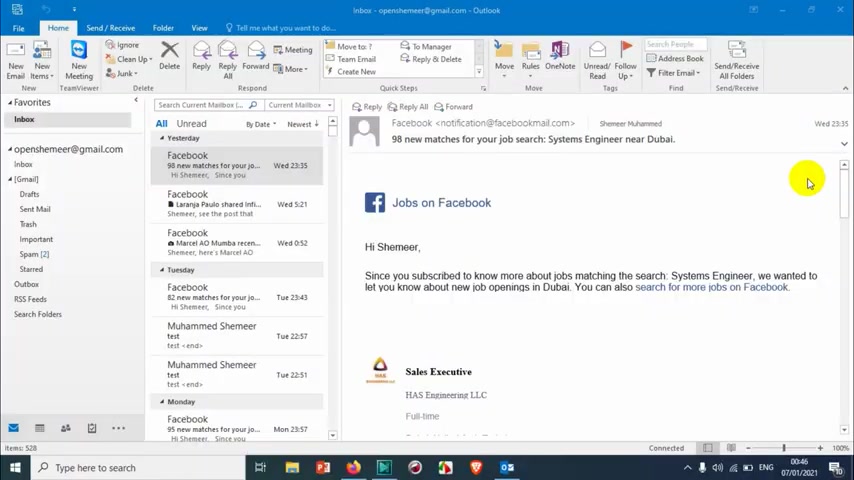Toggle Newest sort order

click(x=303, y=124)
